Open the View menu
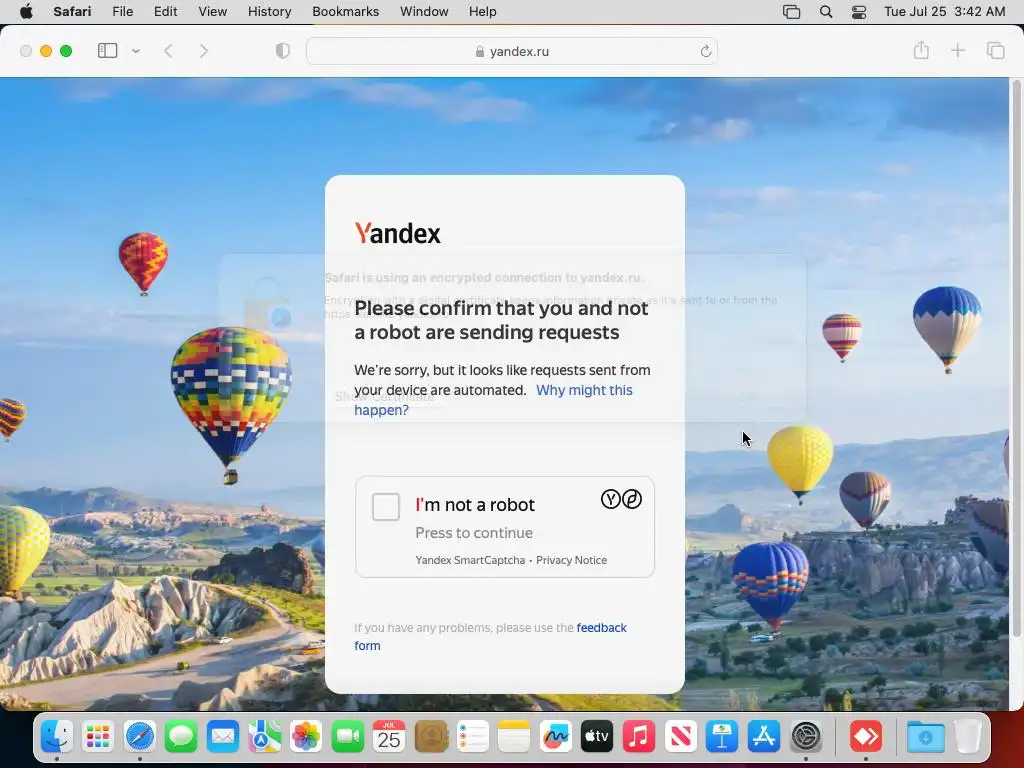 tap(213, 12)
